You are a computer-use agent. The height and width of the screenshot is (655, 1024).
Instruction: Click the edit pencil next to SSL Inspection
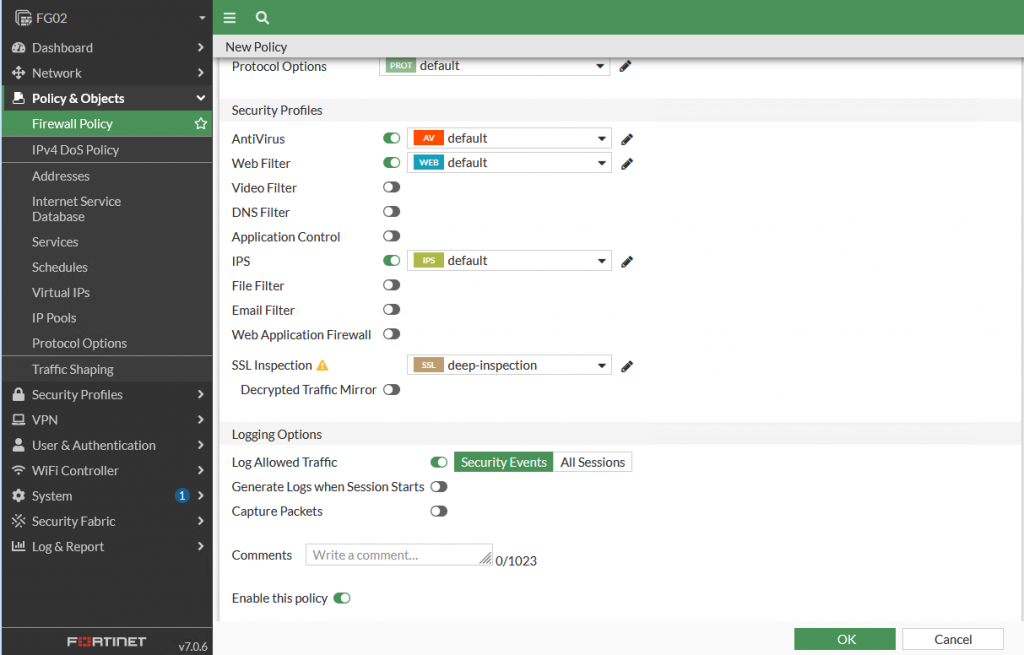[627, 366]
